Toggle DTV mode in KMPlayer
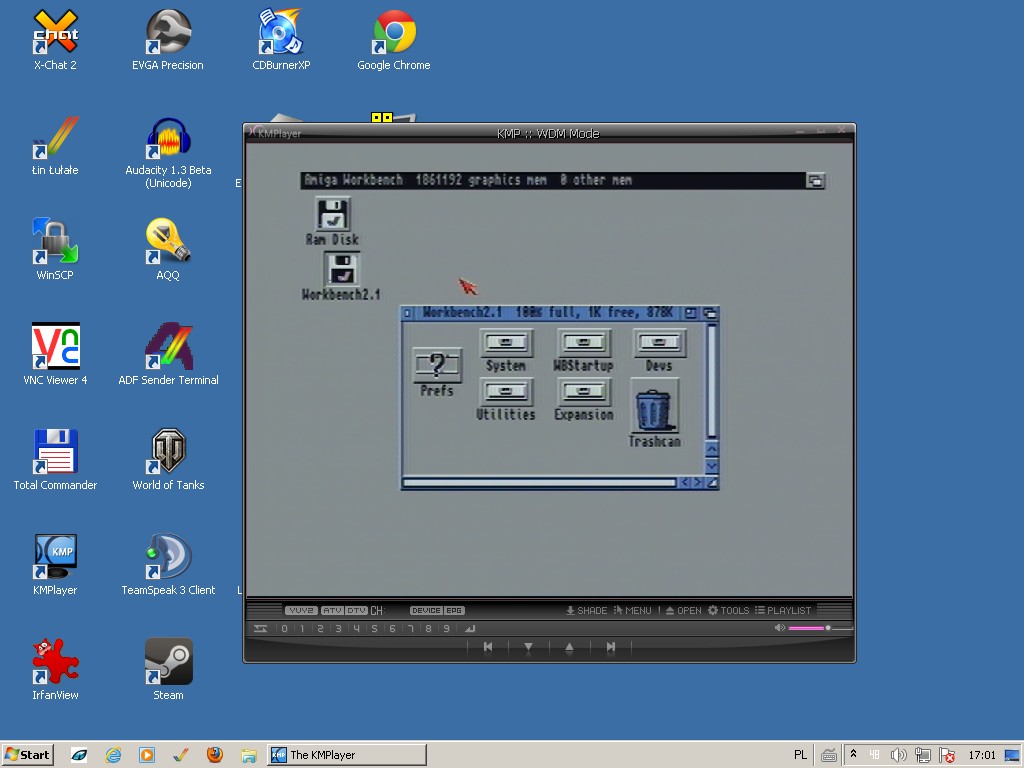This screenshot has width=1024, height=768. 357,611
